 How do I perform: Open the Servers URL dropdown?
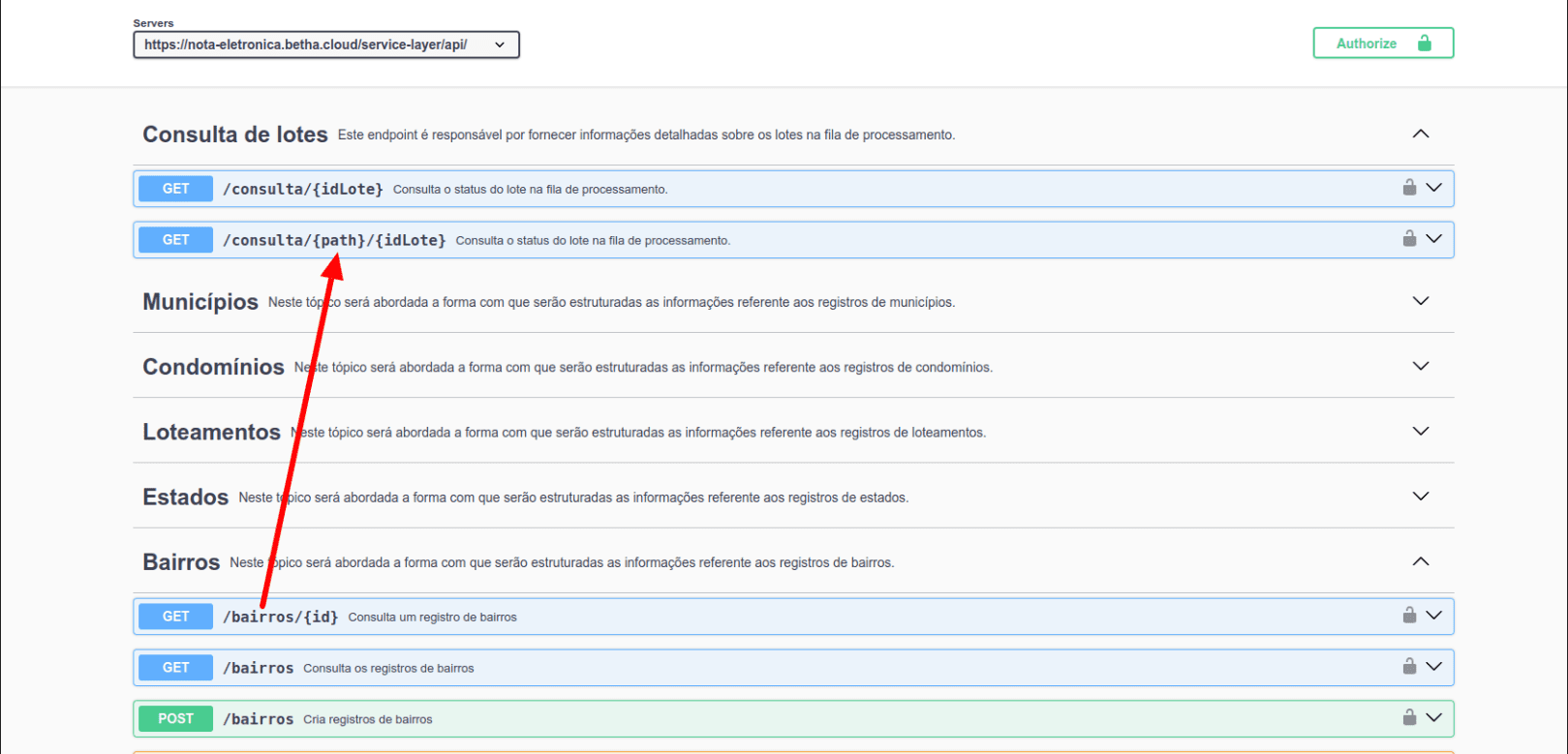(326, 45)
